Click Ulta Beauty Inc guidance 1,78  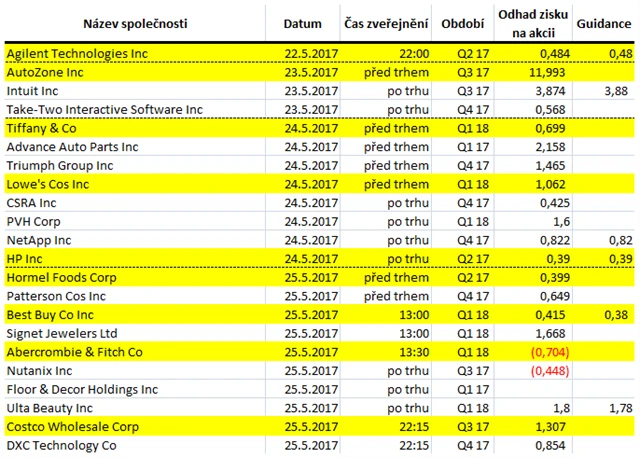coord(620,408)
